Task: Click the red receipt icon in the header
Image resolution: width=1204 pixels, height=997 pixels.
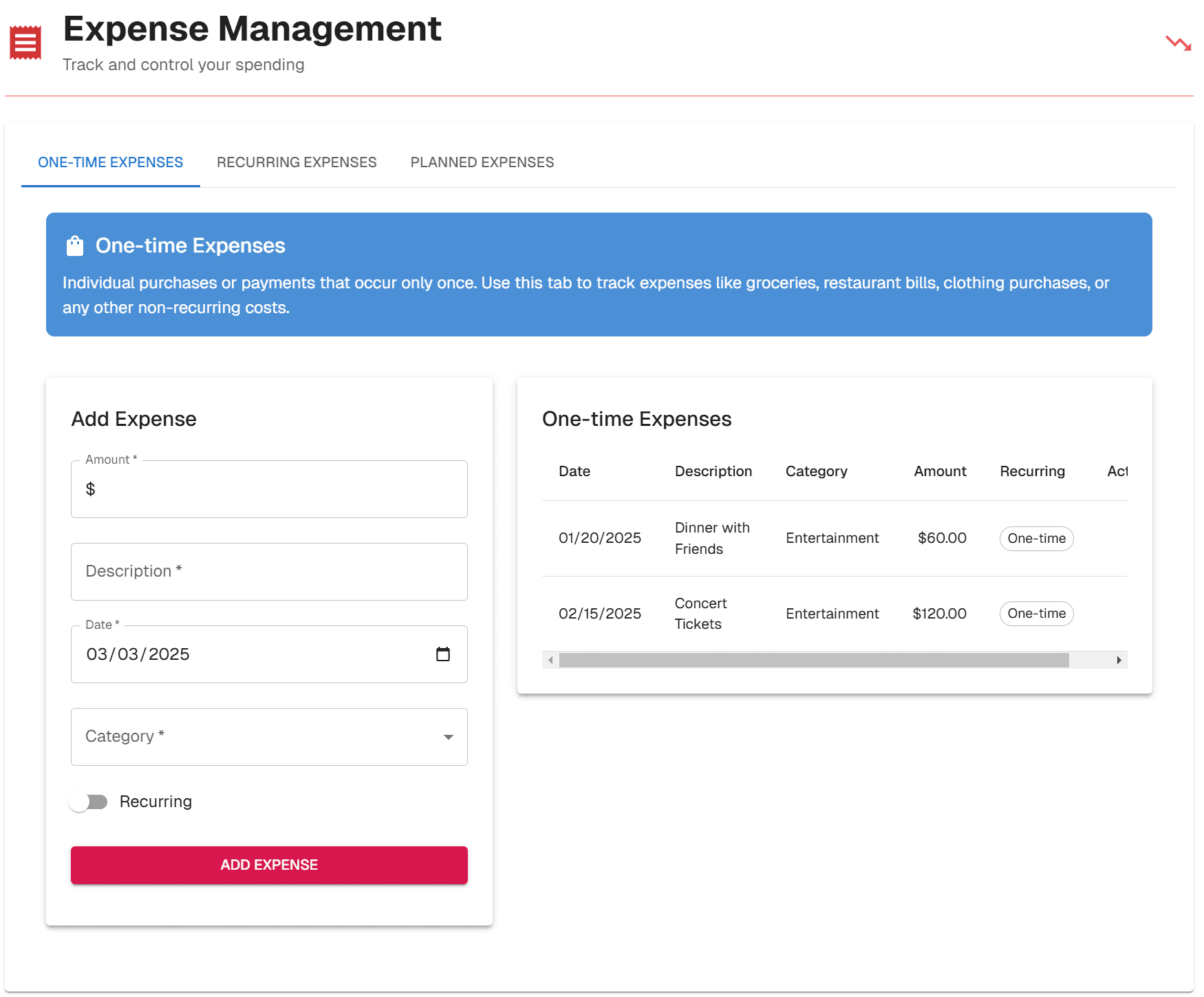Action: [24, 41]
